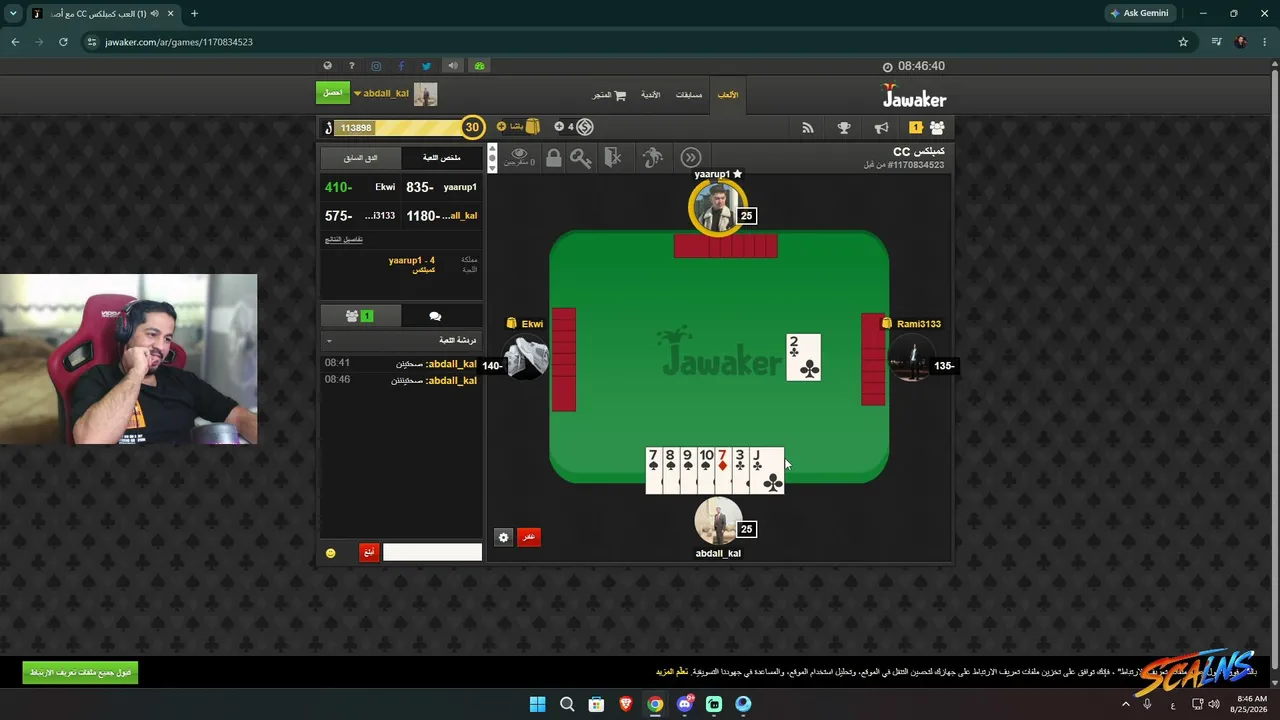This screenshot has width=1280, height=720.
Task: Open score details link (تفاصيل النتائج)
Action: click(x=344, y=239)
